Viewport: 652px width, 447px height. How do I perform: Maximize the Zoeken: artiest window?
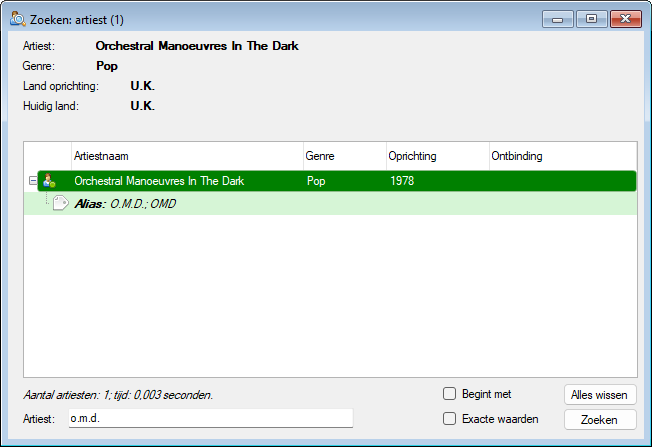pyautogui.click(x=591, y=19)
